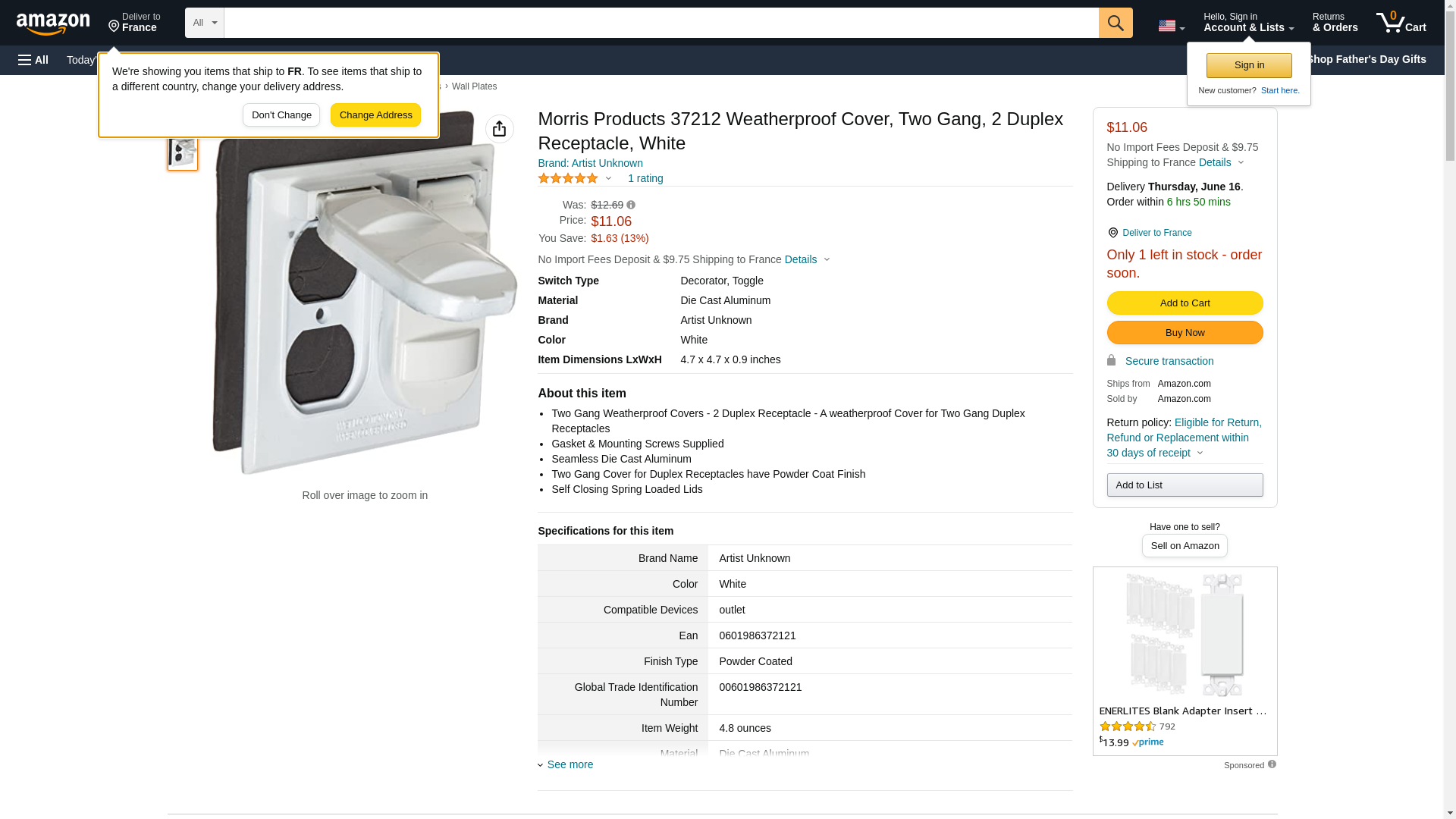Open Account & Lists menu
The height and width of the screenshot is (819, 1456).
(x=1248, y=23)
